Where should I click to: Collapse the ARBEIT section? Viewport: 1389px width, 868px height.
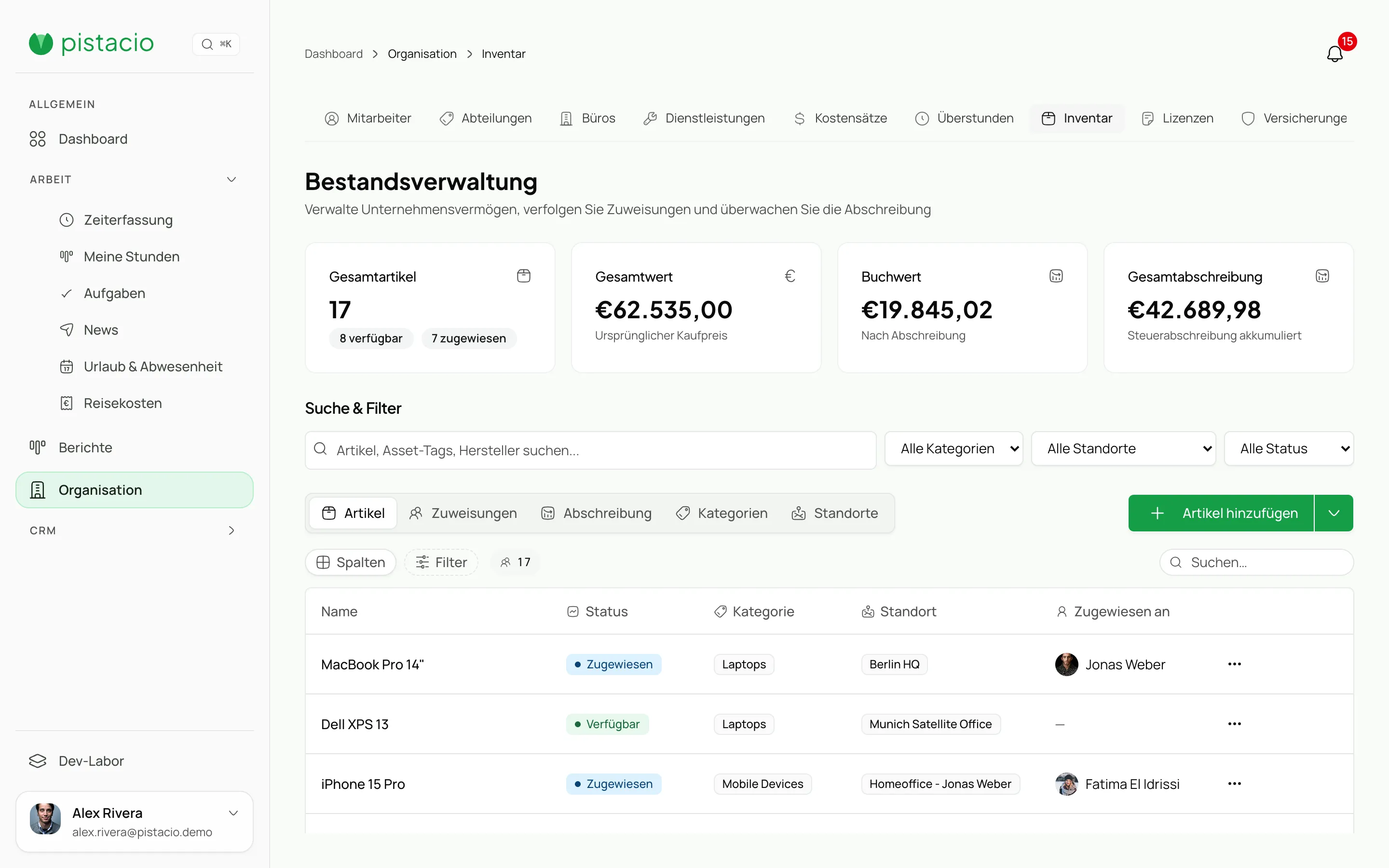click(231, 180)
